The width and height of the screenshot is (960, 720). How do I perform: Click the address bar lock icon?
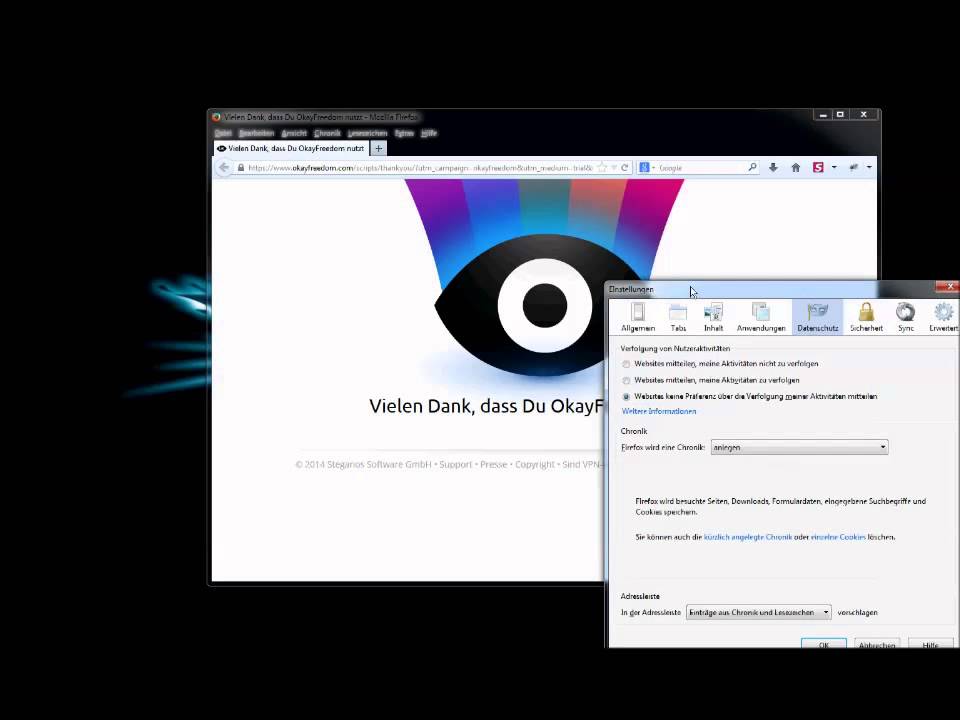pos(241,168)
